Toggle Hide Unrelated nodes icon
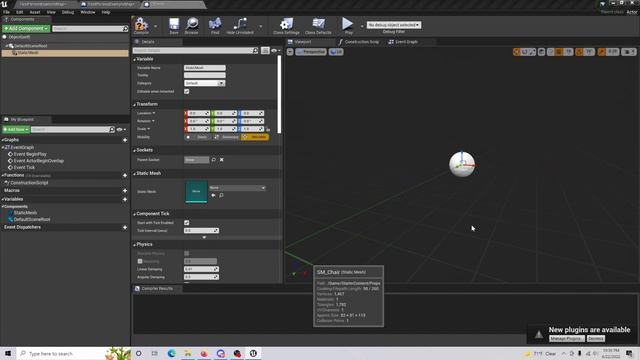Viewport: 640px width, 360px height. 240,26
